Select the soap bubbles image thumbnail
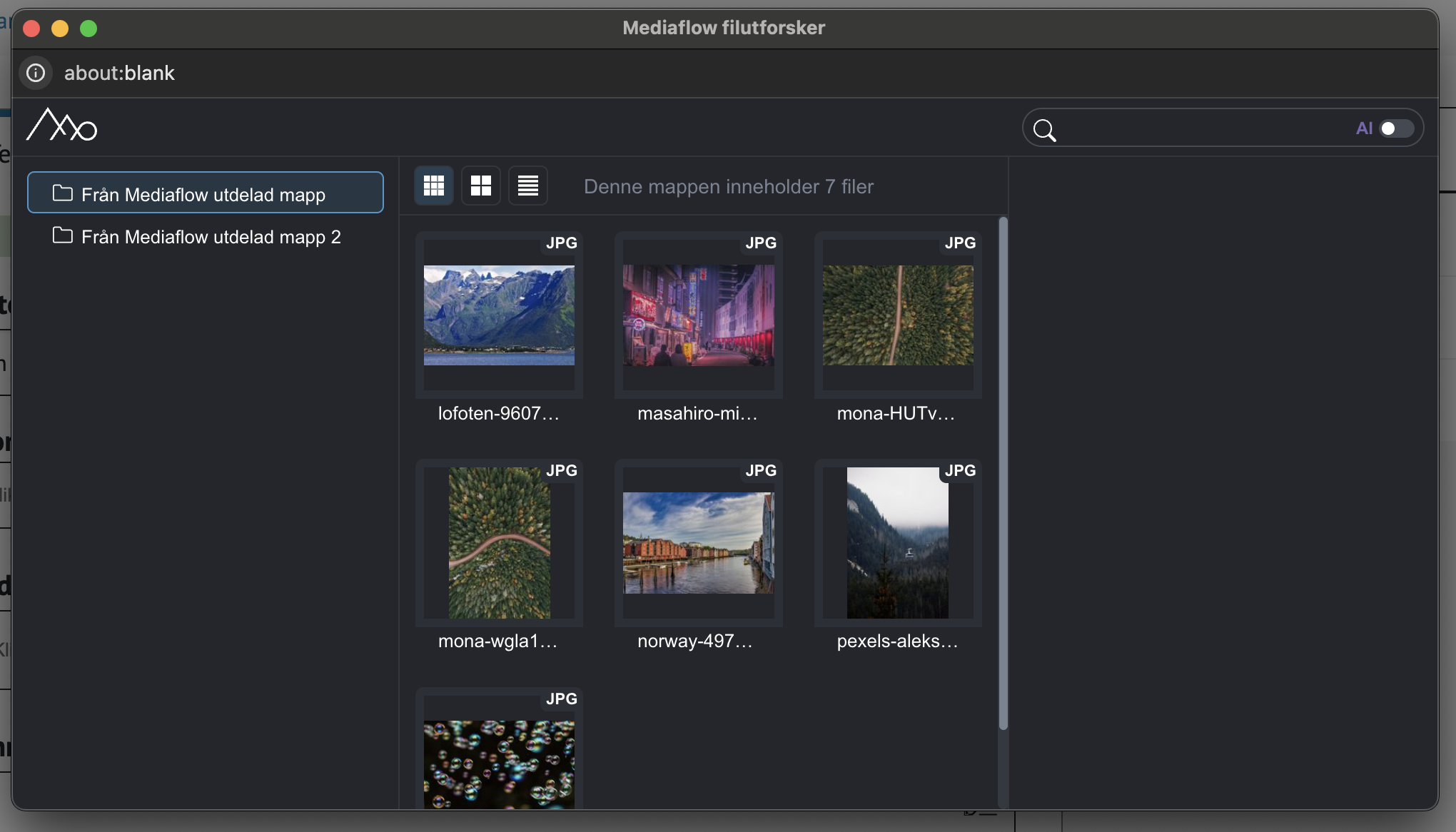 coord(499,765)
